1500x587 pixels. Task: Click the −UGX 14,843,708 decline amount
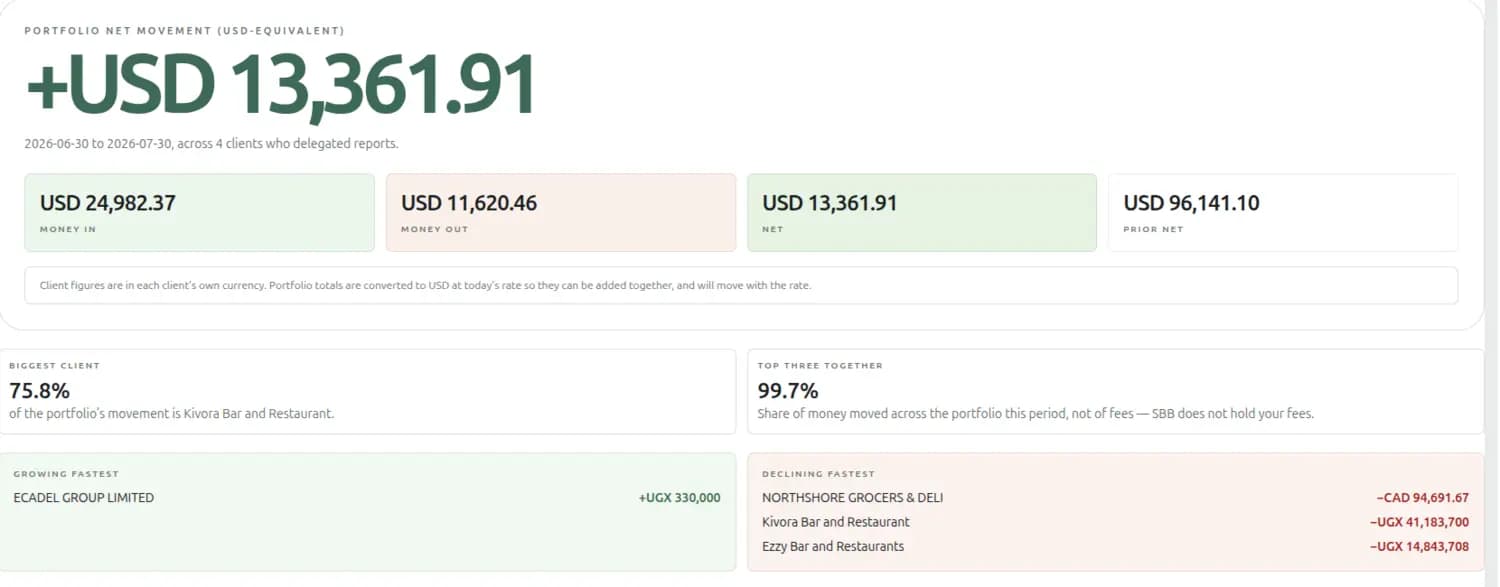[x=1419, y=546]
